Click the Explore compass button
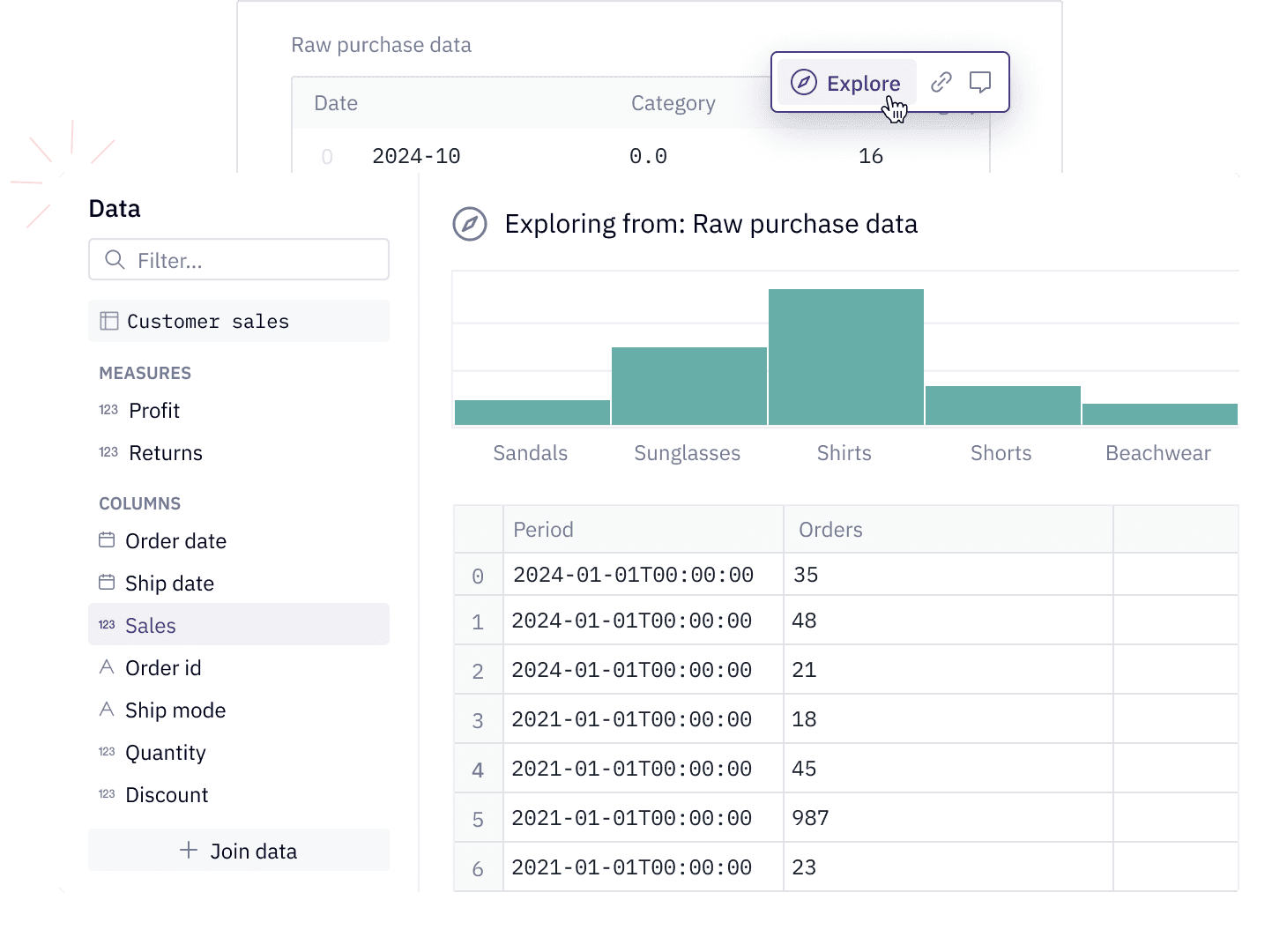 [846, 83]
